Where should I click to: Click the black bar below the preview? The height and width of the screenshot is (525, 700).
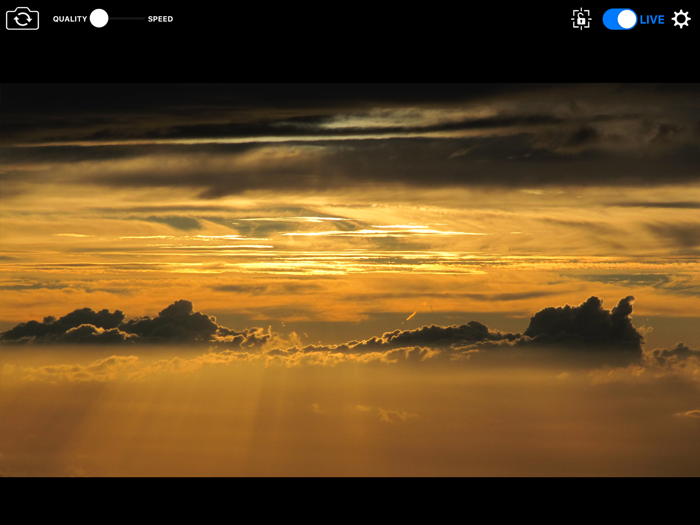coord(350,501)
